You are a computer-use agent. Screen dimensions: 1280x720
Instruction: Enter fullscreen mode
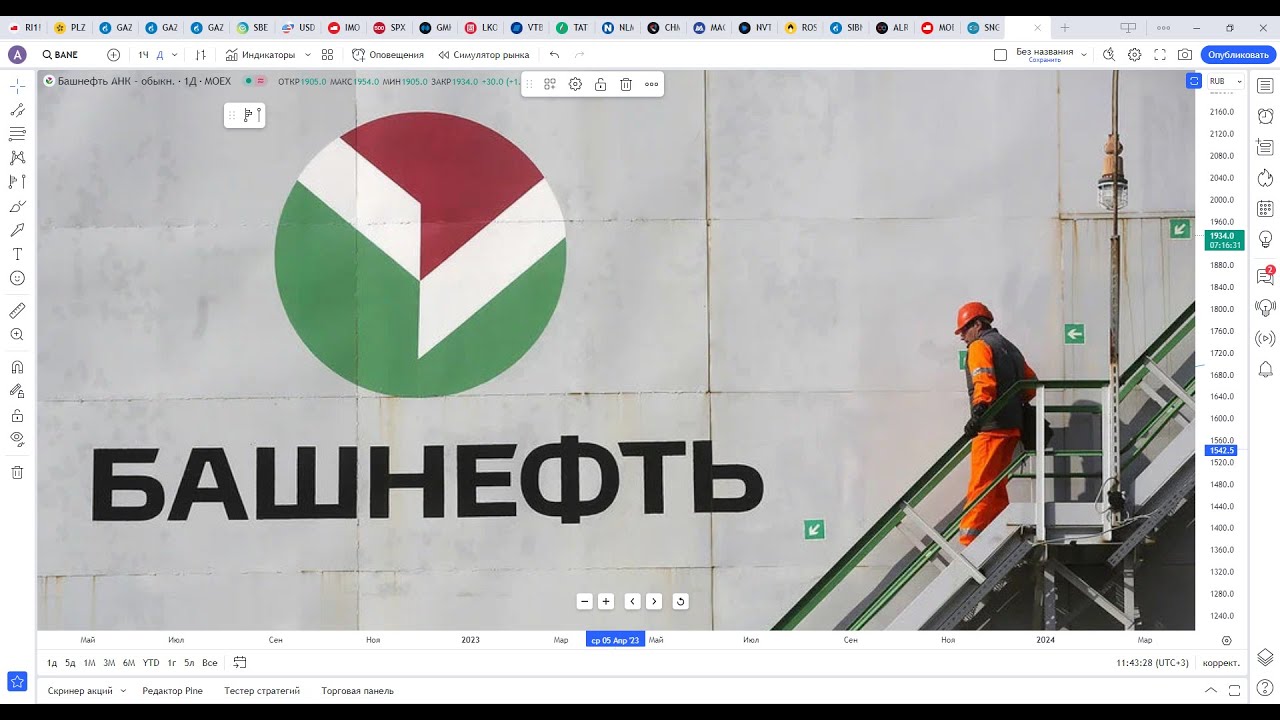coord(1160,55)
